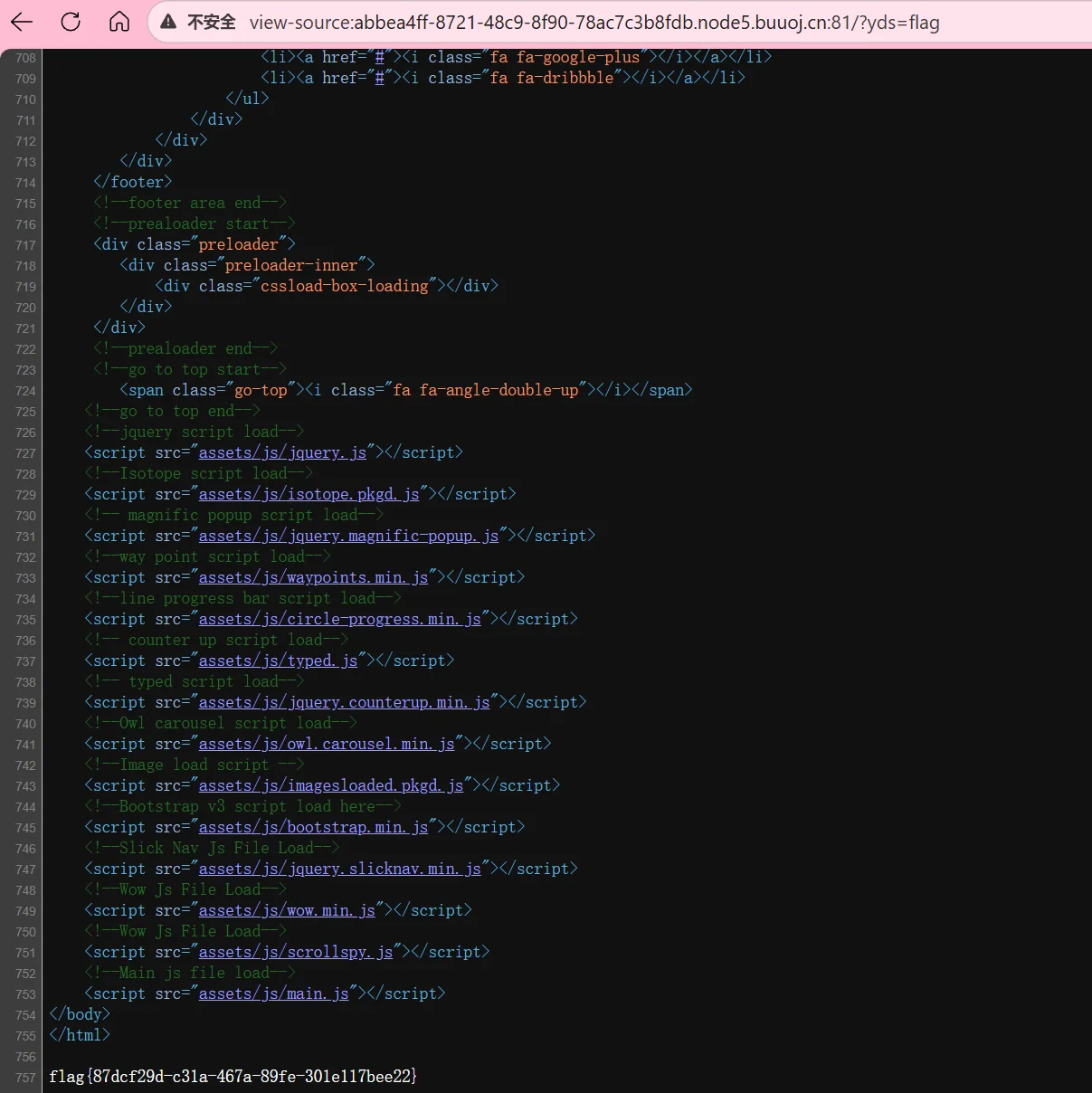Open the assets/js/main.js link

(x=273, y=993)
